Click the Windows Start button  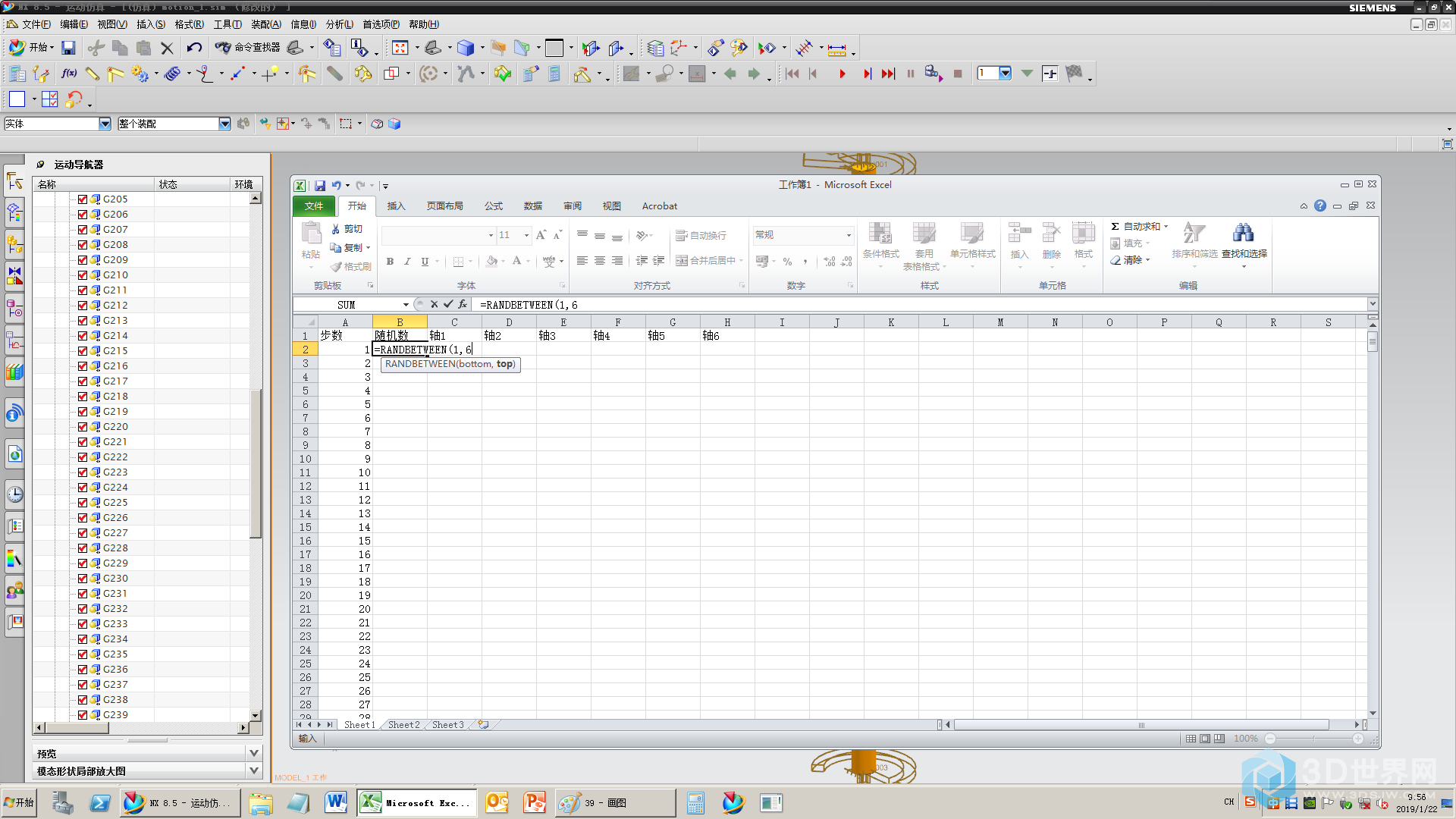[19, 802]
